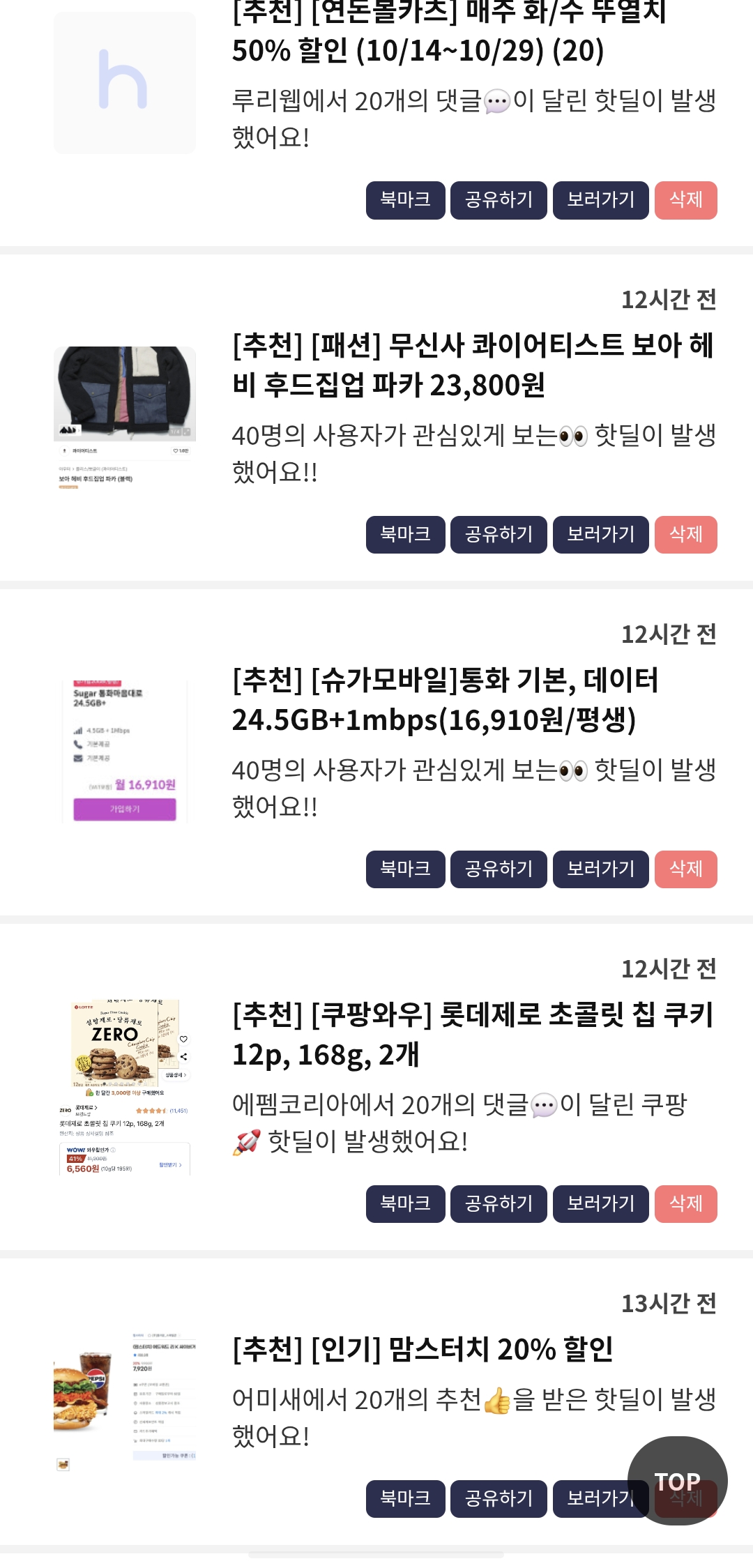
Task: Delete the 무신사 파카 notification
Action: click(686, 535)
